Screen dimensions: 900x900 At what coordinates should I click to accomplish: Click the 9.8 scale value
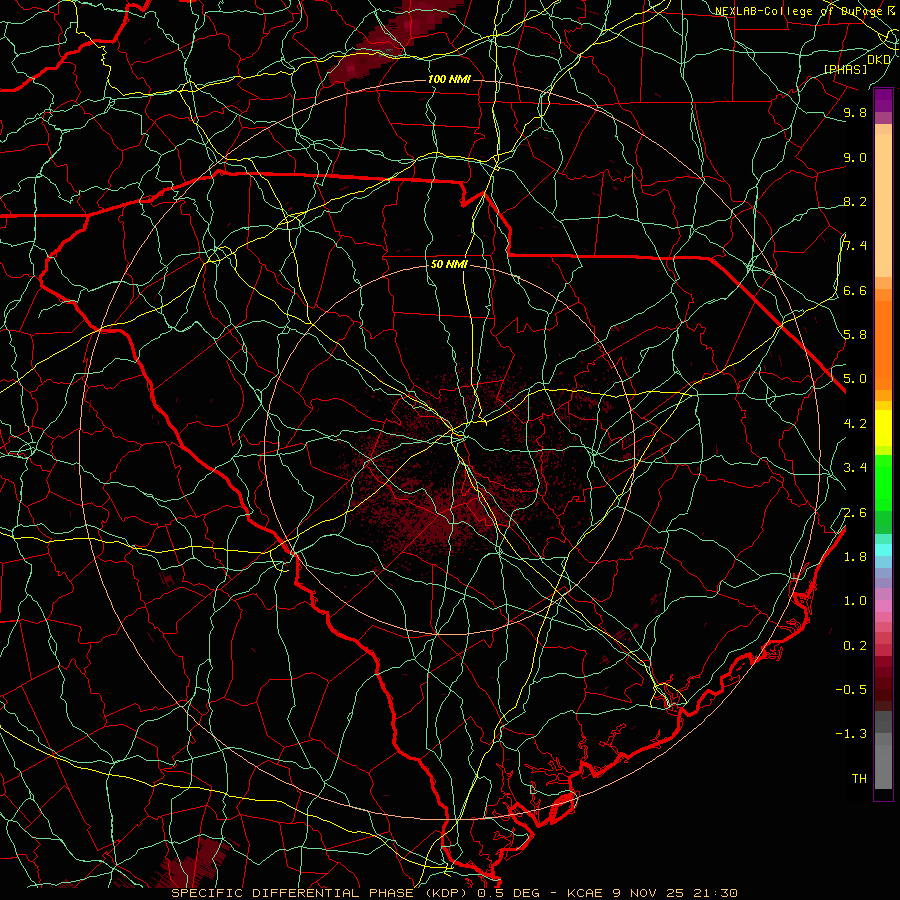[x=855, y=112]
